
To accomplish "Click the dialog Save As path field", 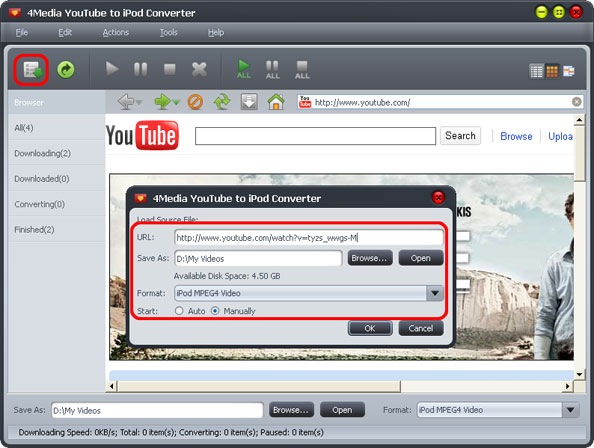I will [258, 259].
